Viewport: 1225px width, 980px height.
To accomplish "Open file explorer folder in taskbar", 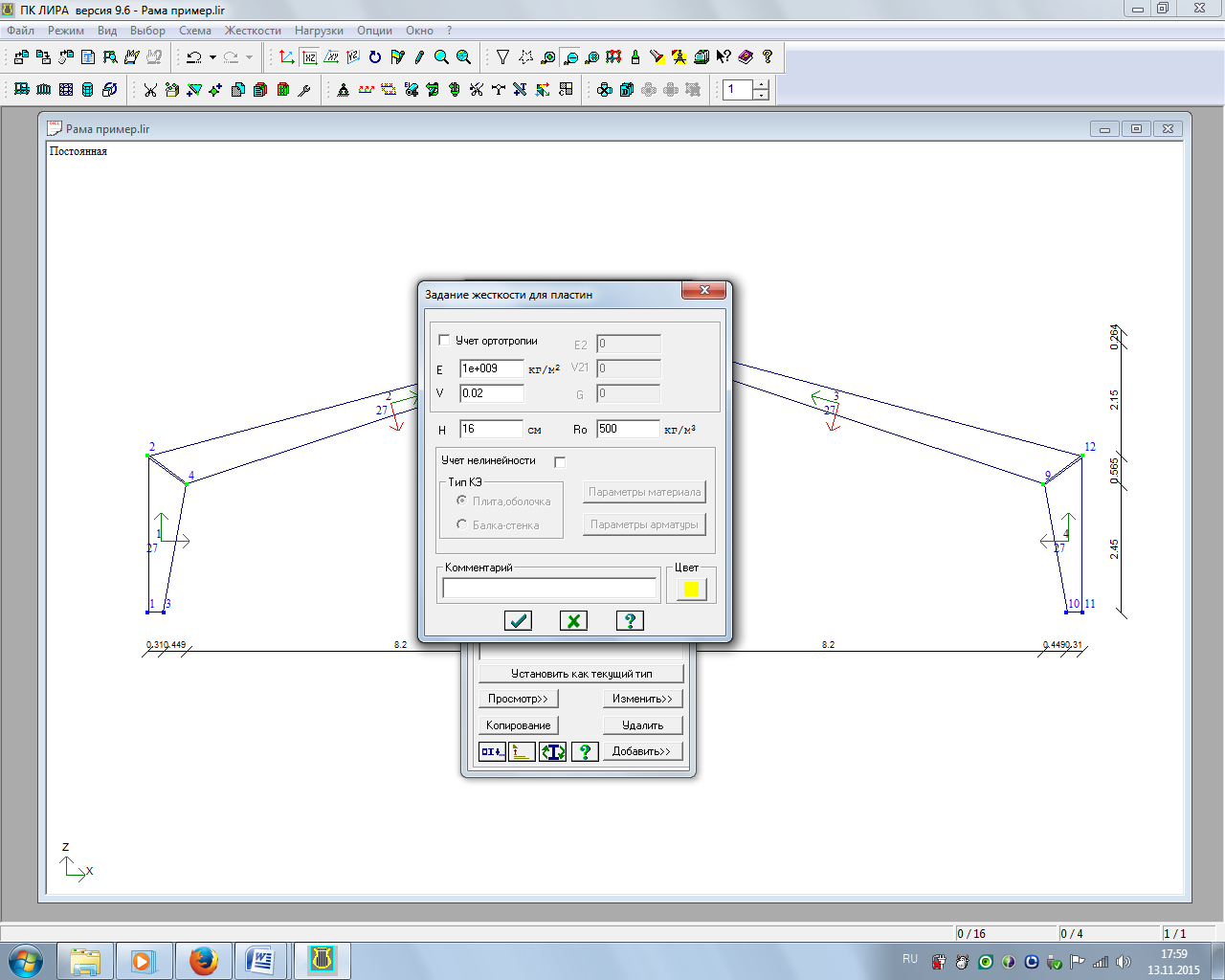I will tap(85, 960).
